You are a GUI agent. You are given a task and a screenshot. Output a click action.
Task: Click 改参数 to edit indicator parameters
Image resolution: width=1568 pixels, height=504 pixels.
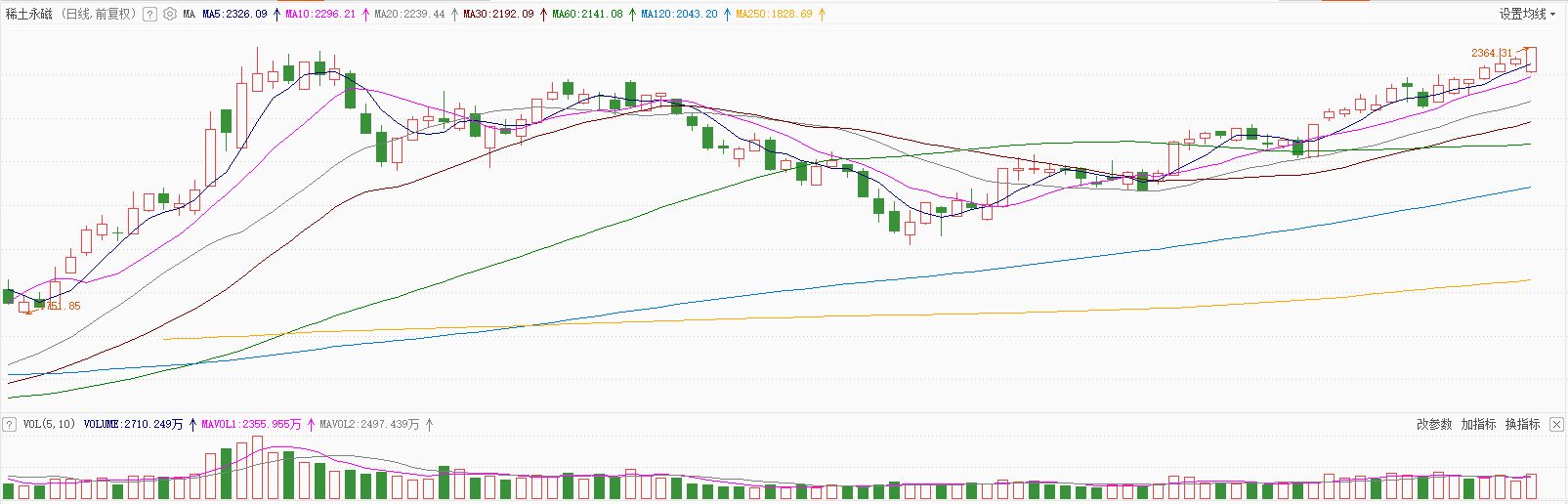(1434, 424)
